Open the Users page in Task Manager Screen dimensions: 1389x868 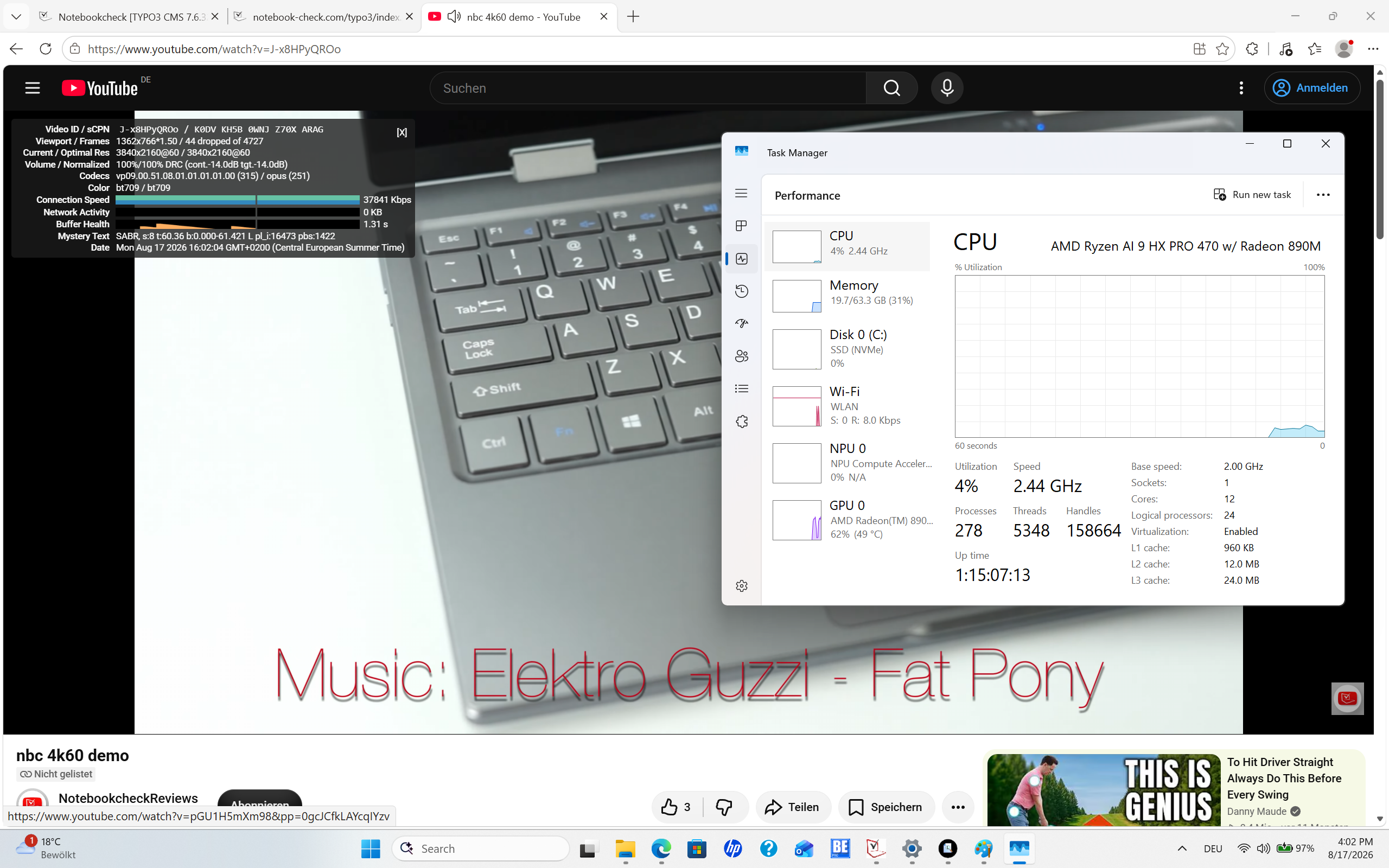tap(742, 356)
